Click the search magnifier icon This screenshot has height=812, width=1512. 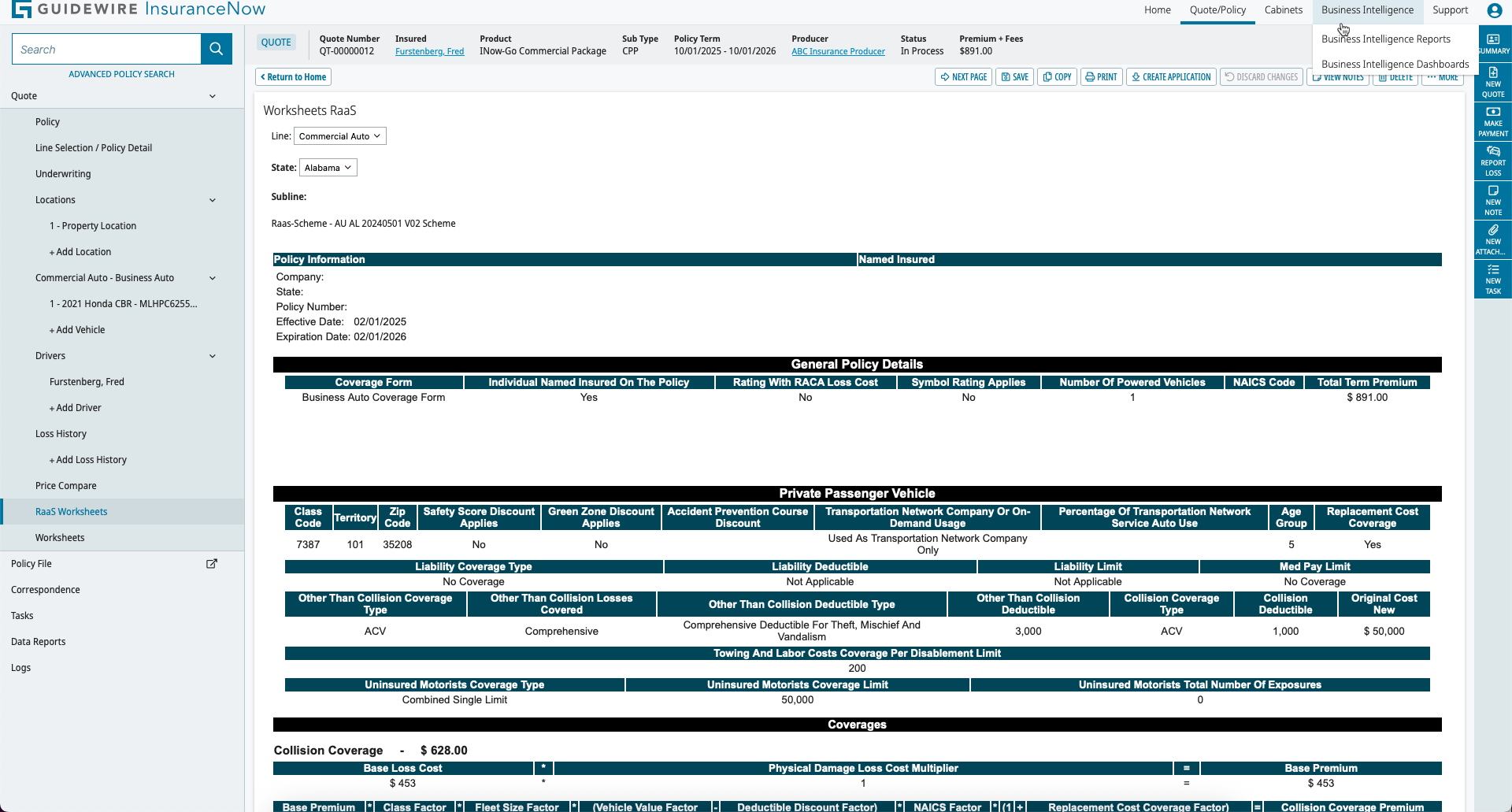tap(216, 48)
